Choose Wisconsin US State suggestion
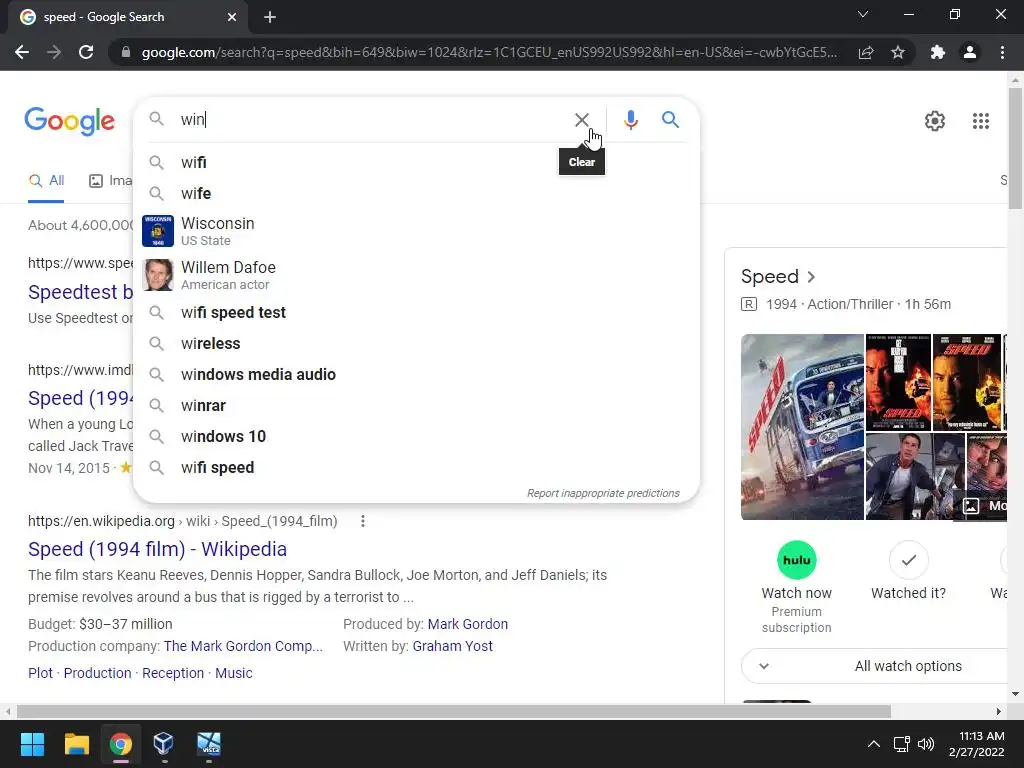This screenshot has height=768, width=1024. click(x=416, y=231)
